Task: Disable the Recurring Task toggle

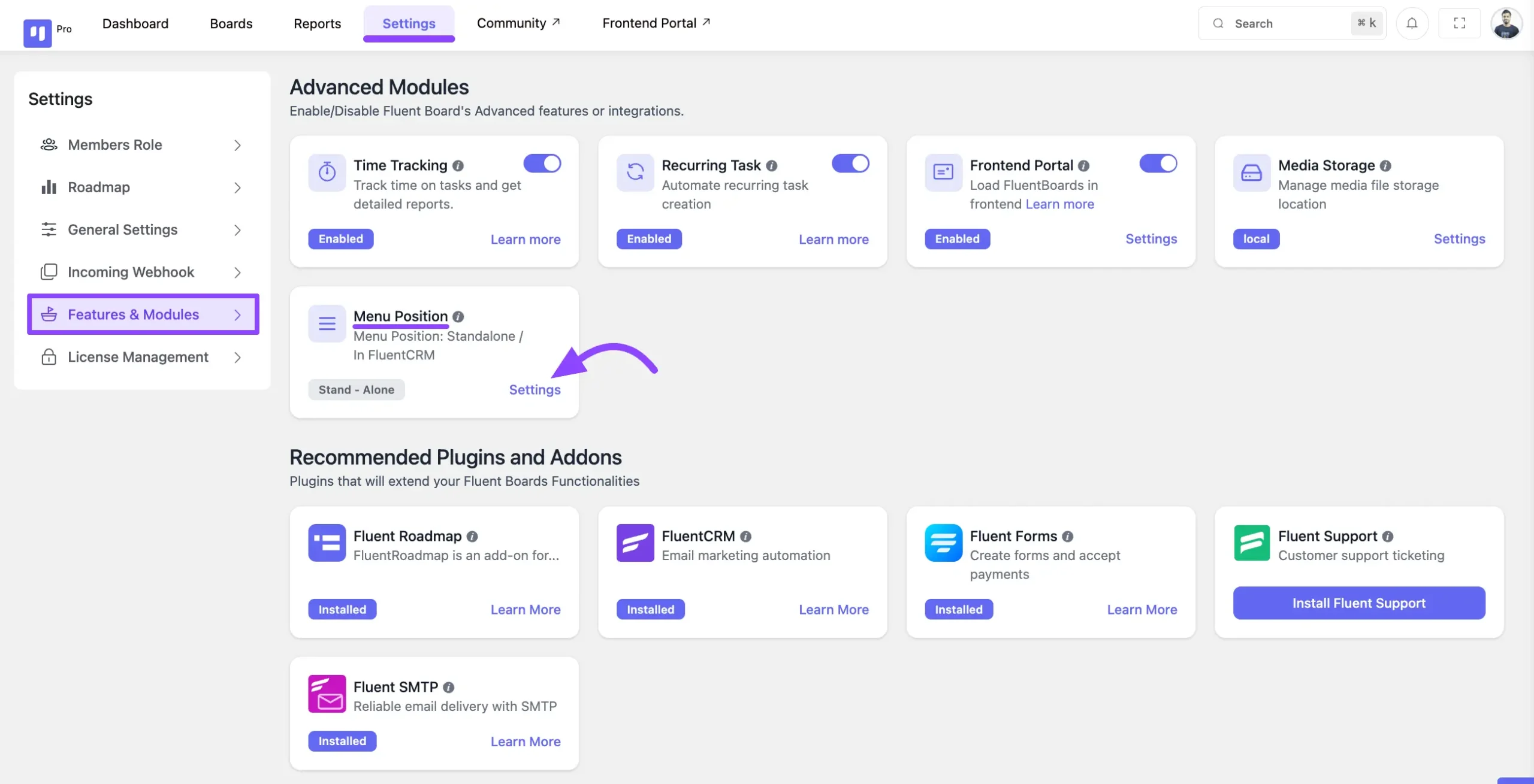Action: (850, 164)
